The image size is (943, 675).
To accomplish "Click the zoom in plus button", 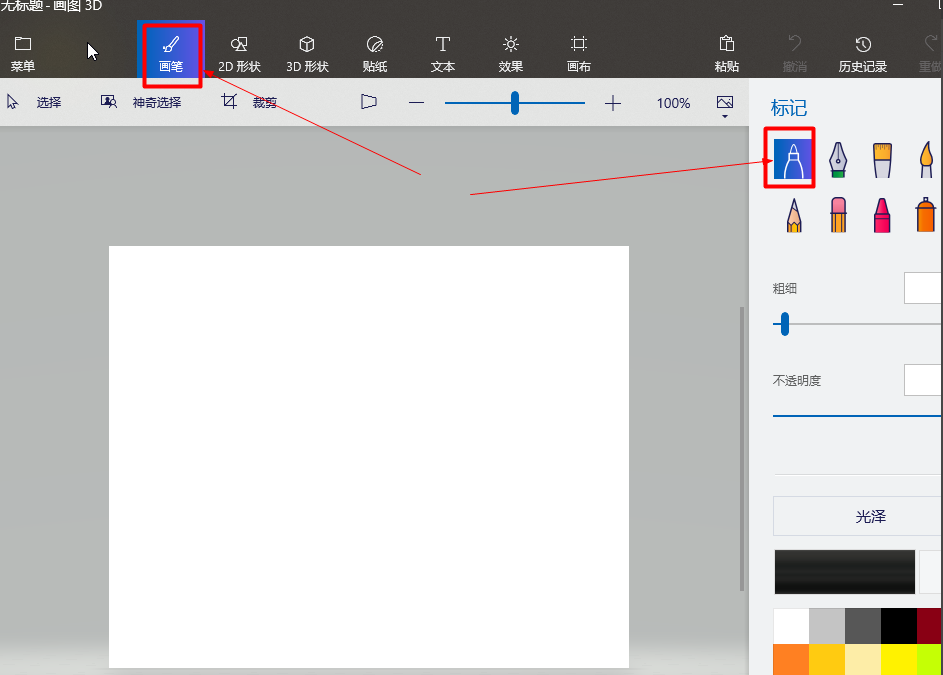I will click(613, 103).
